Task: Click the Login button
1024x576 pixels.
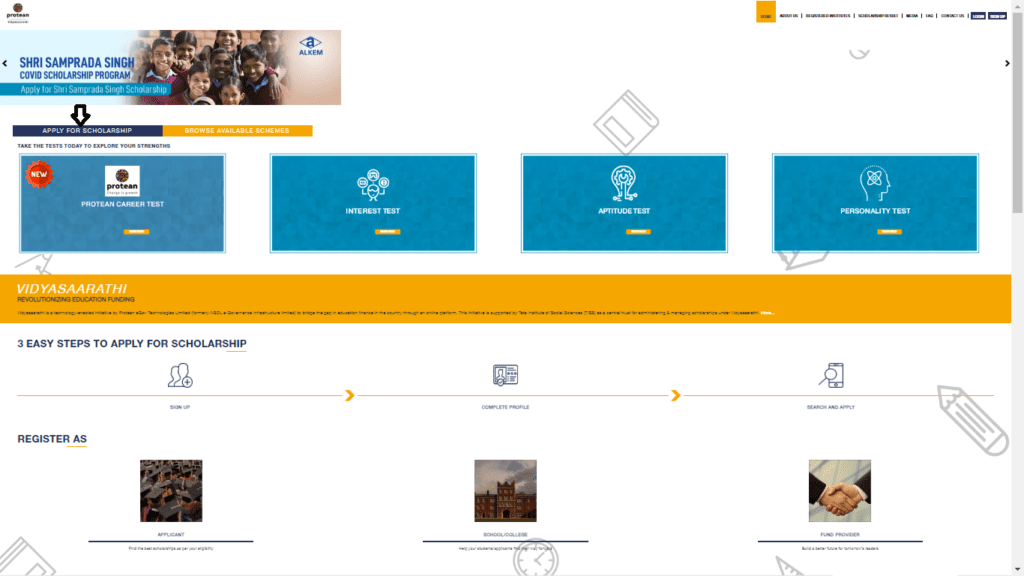Action: 978,16
